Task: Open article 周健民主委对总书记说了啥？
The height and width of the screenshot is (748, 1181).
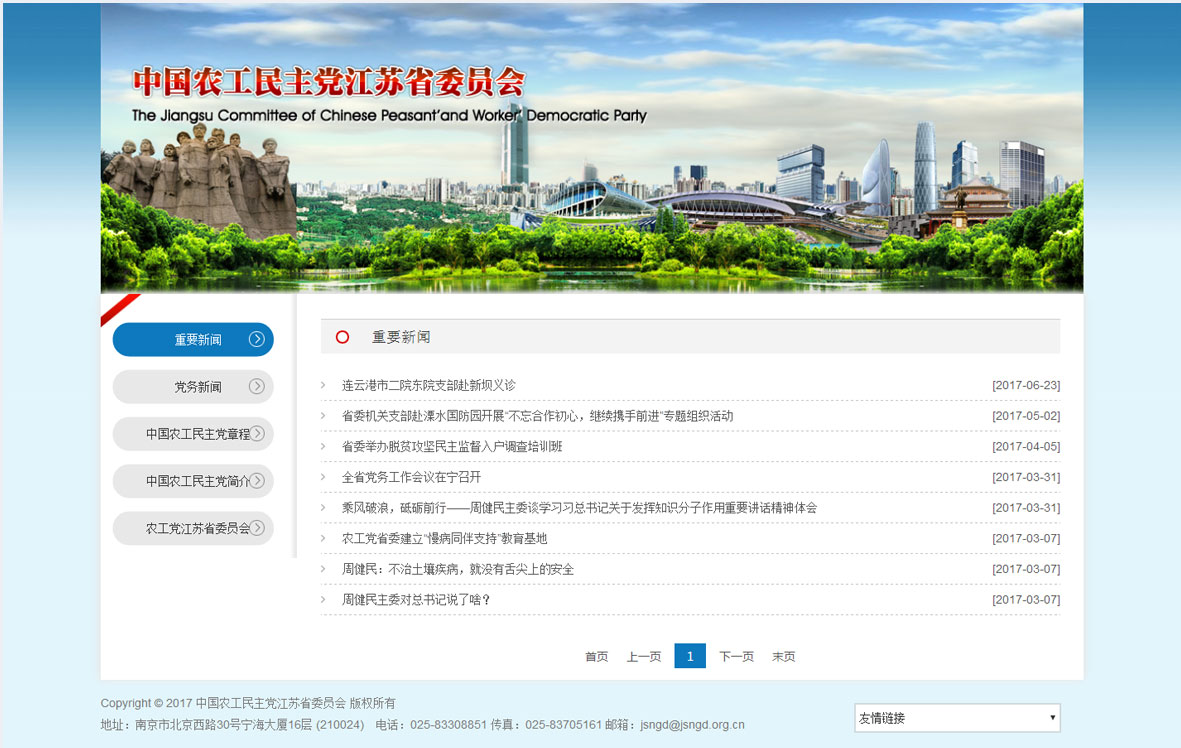Action: (x=416, y=600)
